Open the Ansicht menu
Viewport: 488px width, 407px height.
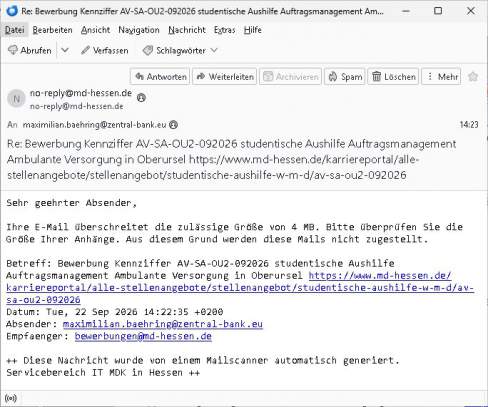pos(95,30)
